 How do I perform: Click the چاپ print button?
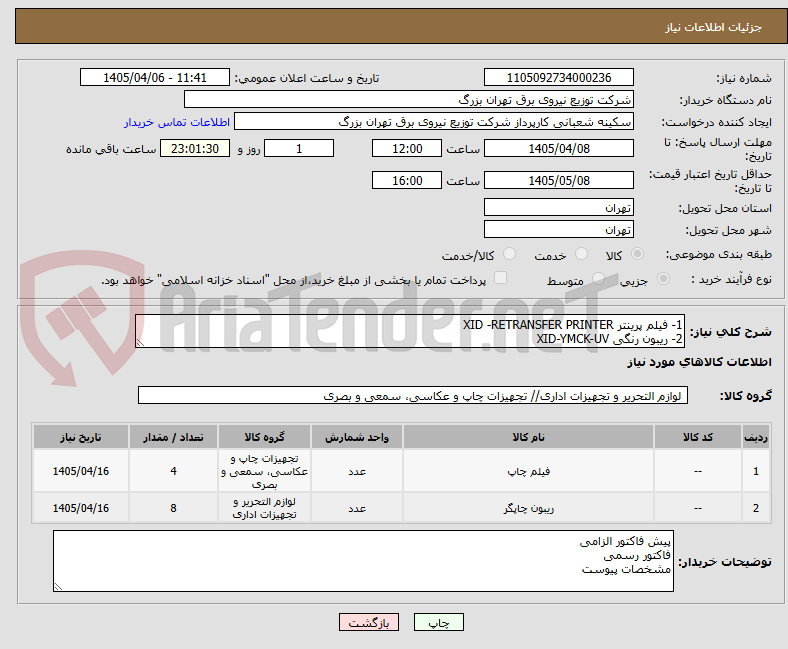[x=439, y=622]
